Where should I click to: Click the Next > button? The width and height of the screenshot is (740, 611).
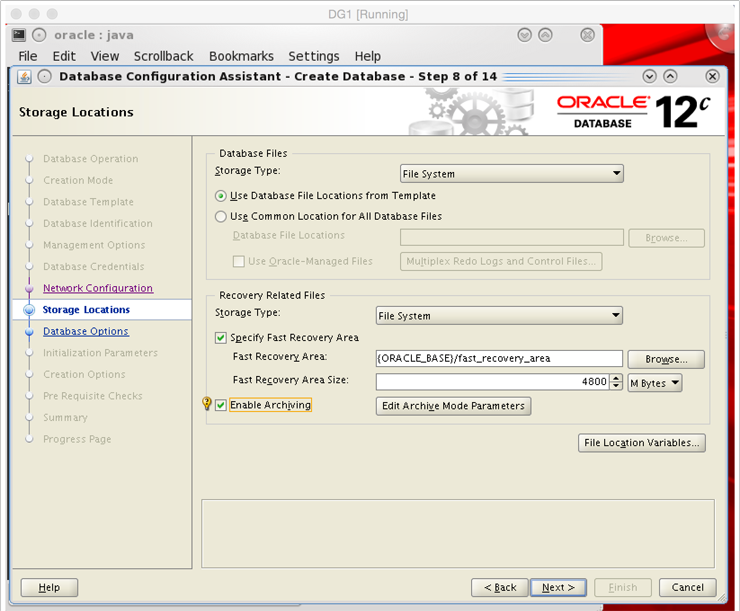[558, 587]
